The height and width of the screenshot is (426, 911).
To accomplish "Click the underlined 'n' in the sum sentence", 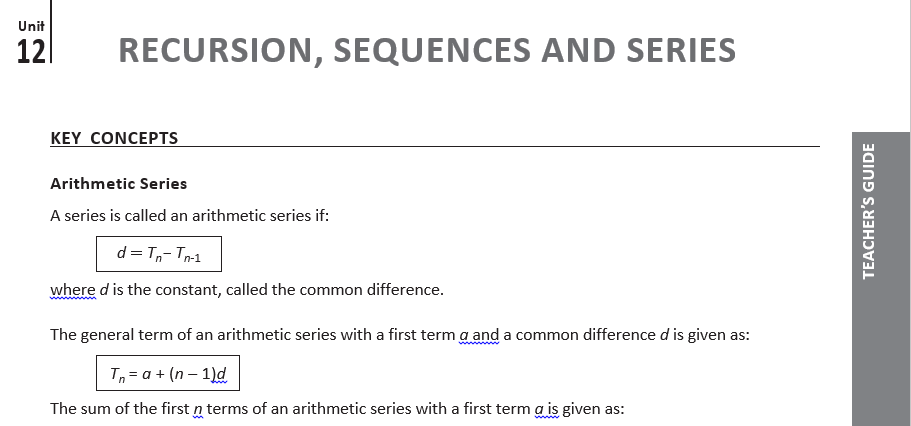I will point(197,409).
